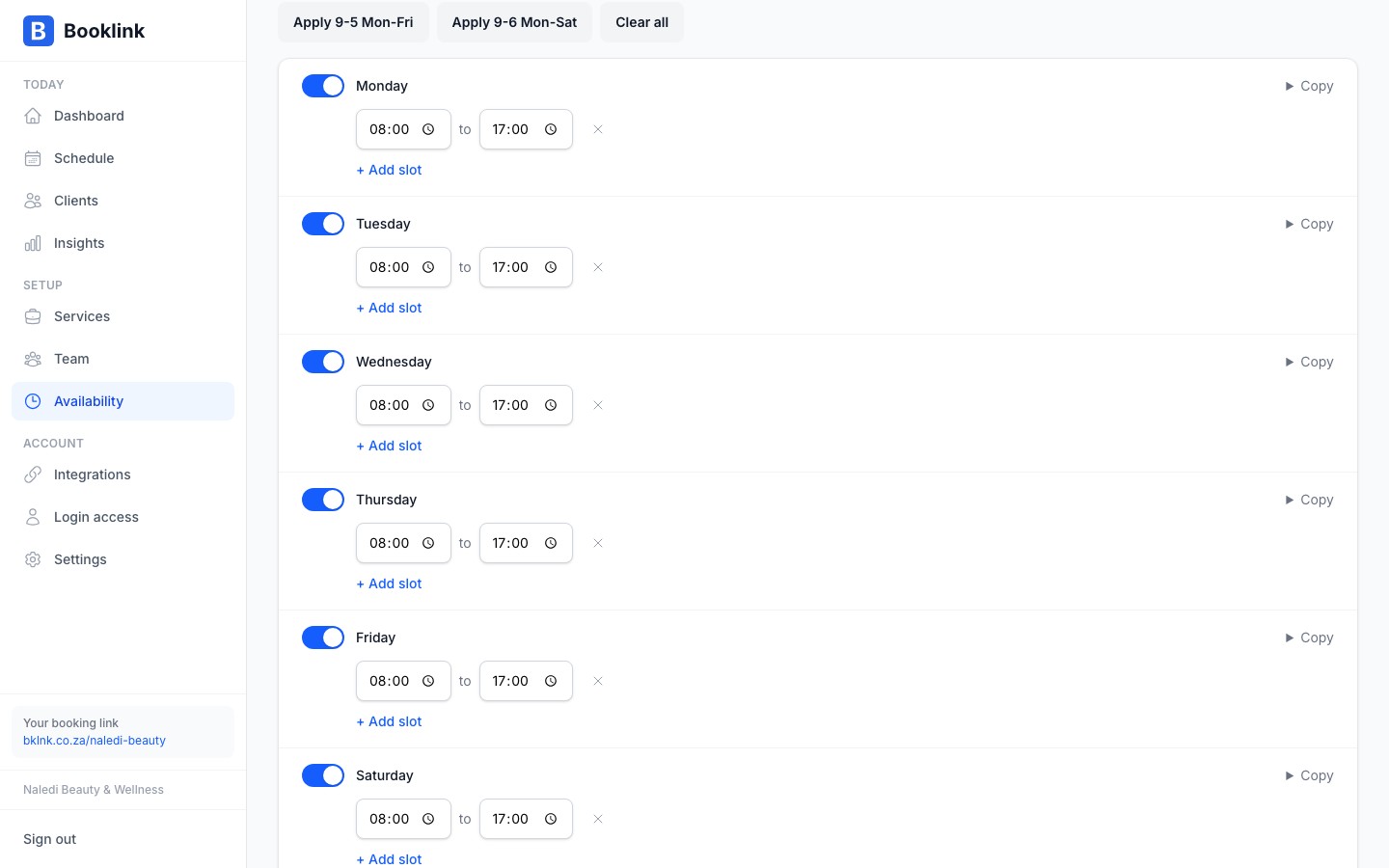Add a slot to Friday
This screenshot has height=868, width=1389.
(x=389, y=721)
